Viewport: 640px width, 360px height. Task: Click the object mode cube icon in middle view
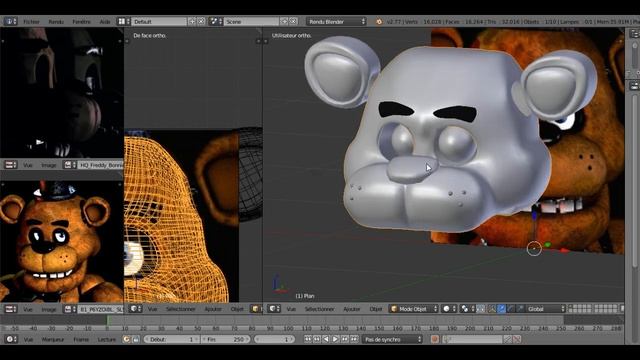click(x=256, y=309)
